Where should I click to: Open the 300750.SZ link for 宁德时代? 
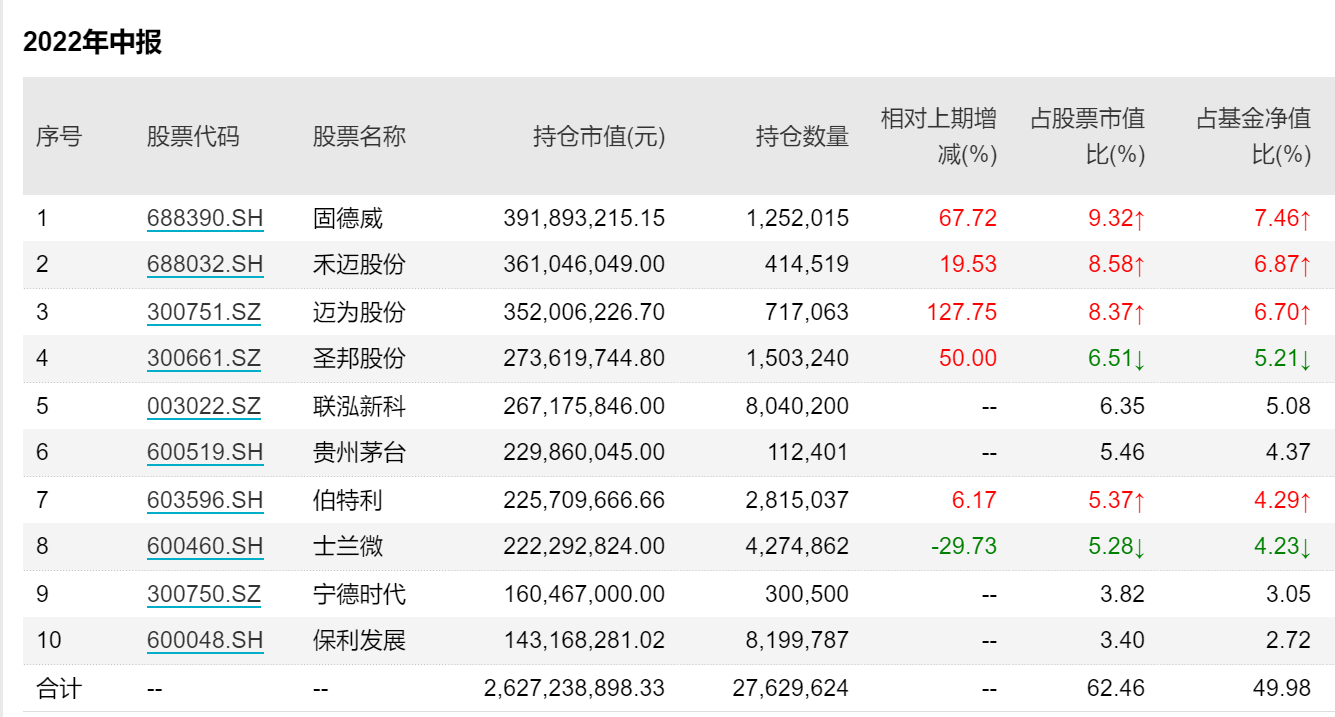[x=204, y=594]
